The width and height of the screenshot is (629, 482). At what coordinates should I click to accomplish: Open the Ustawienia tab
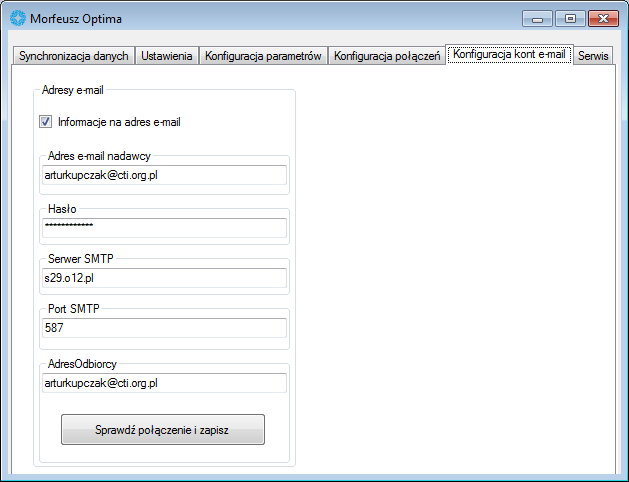click(x=166, y=56)
